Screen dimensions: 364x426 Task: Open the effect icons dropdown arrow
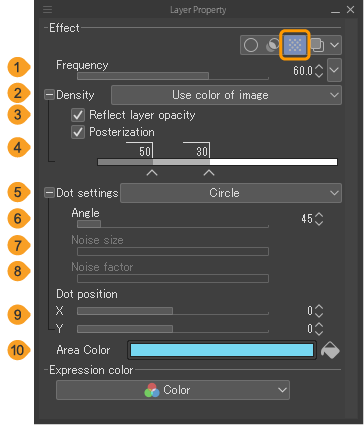tap(335, 45)
